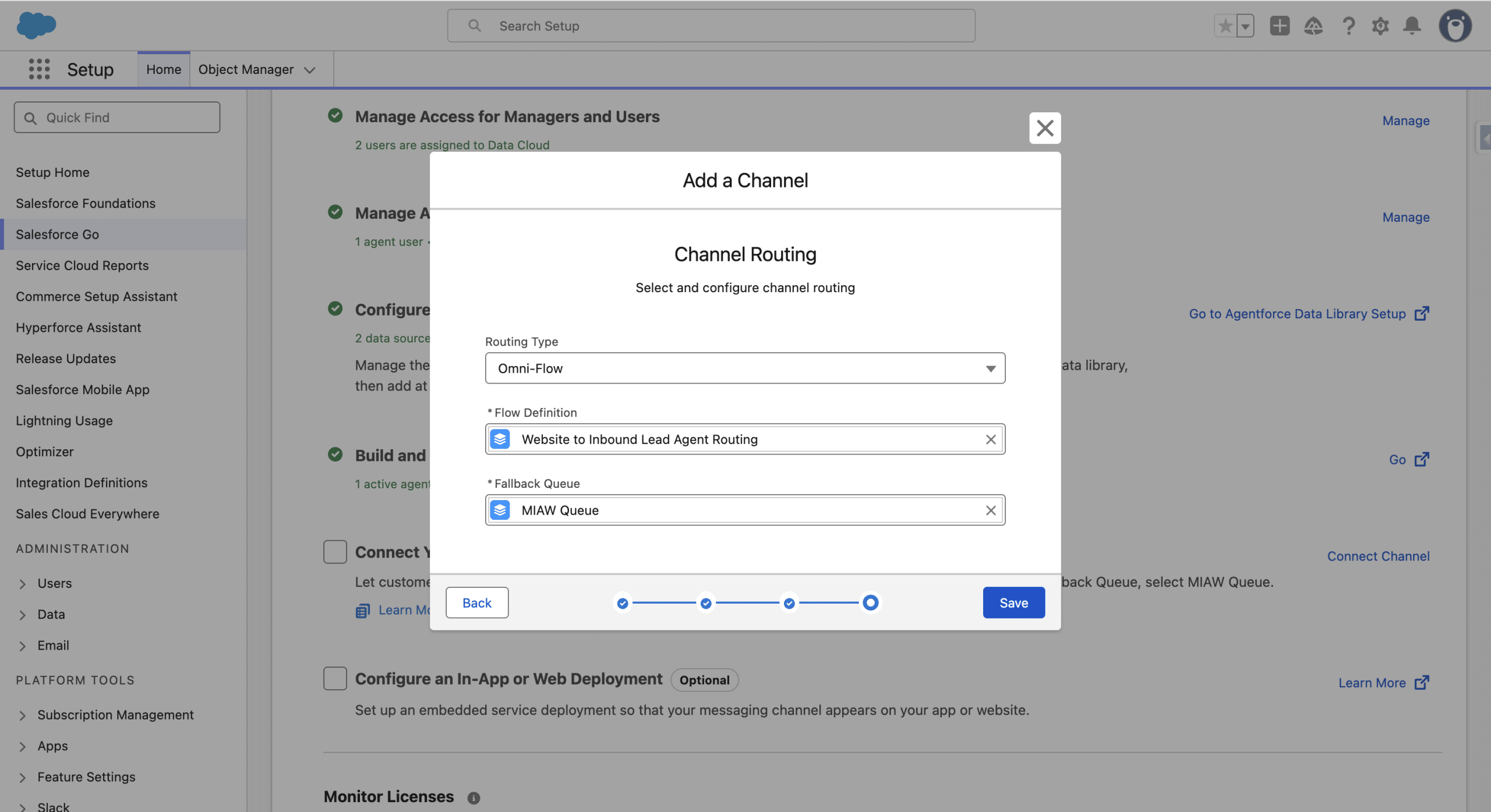1491x812 pixels.
Task: Select Service Cloud Reports in sidebar
Action: [82, 265]
